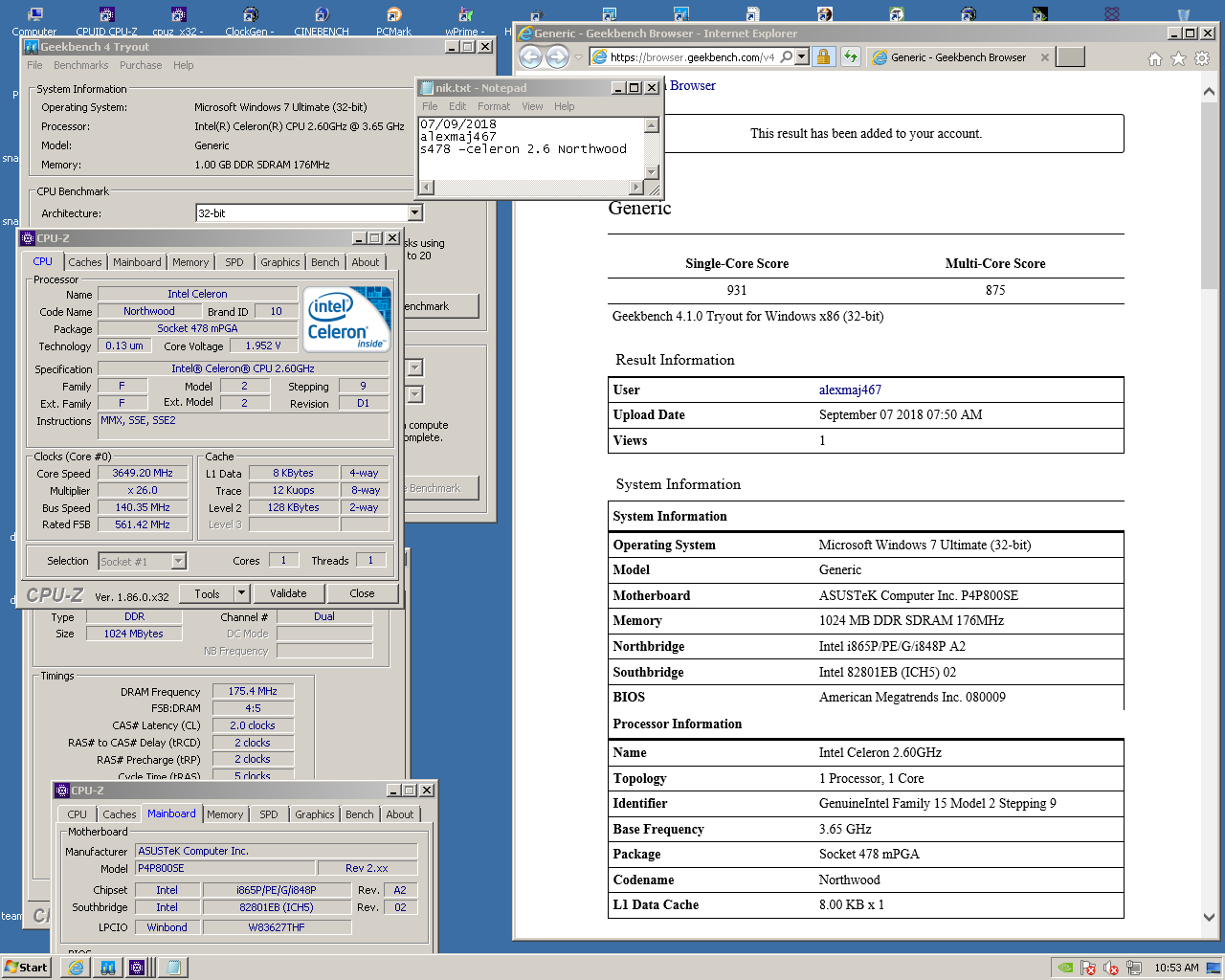The image size is (1225, 980).
Task: Open the Start menu
Action: click(26, 967)
